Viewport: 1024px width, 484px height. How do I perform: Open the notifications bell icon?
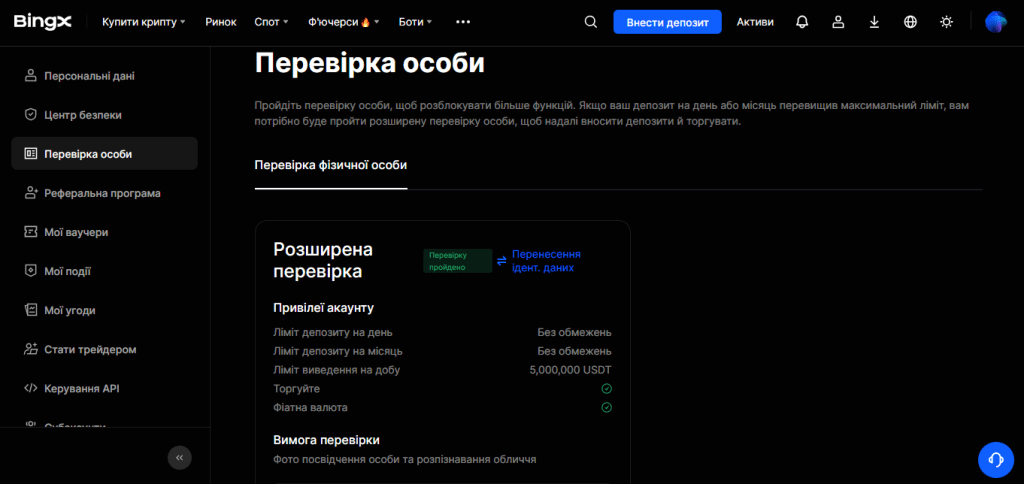tap(802, 22)
